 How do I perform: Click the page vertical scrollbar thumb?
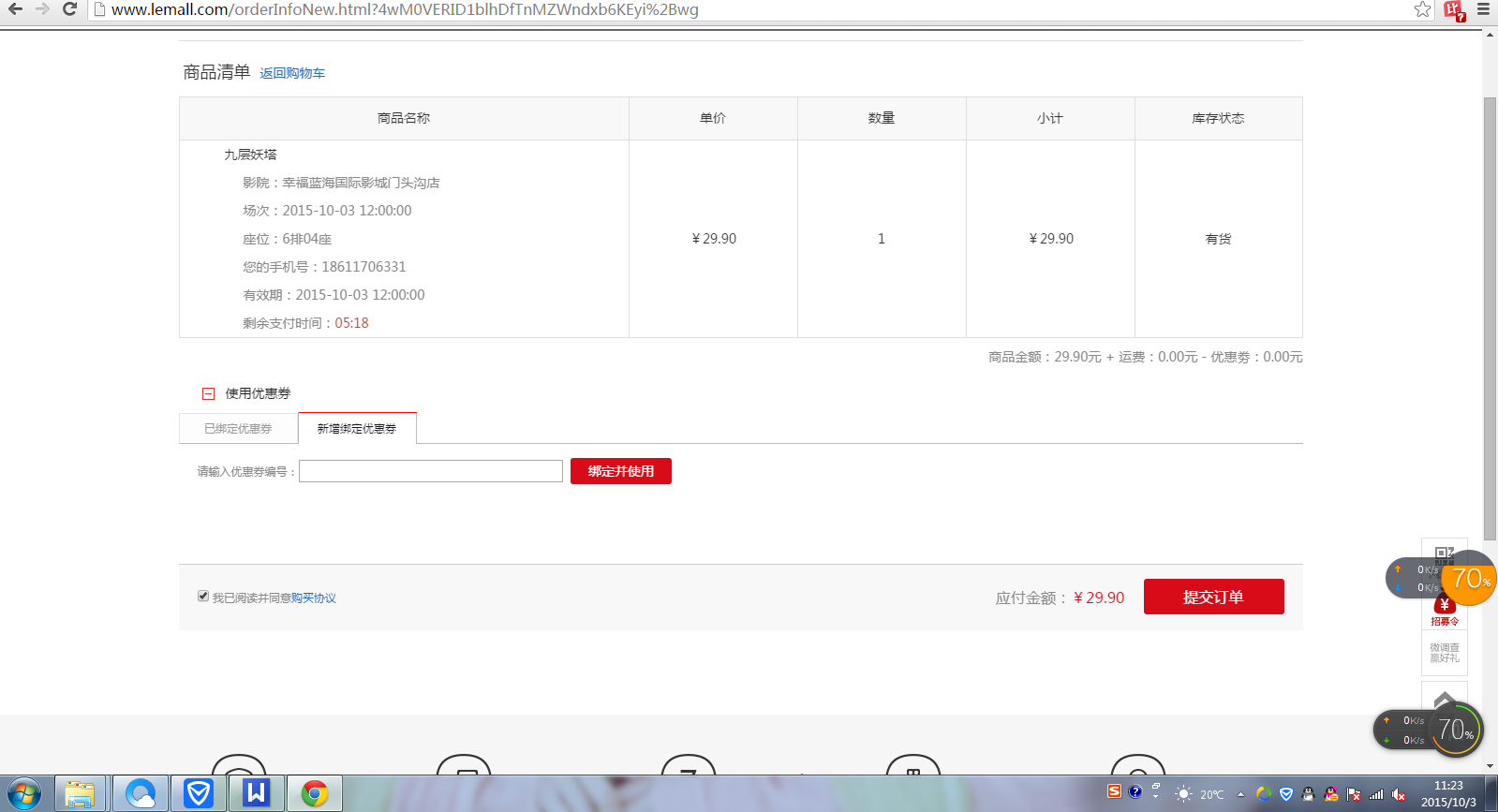pos(1490,318)
